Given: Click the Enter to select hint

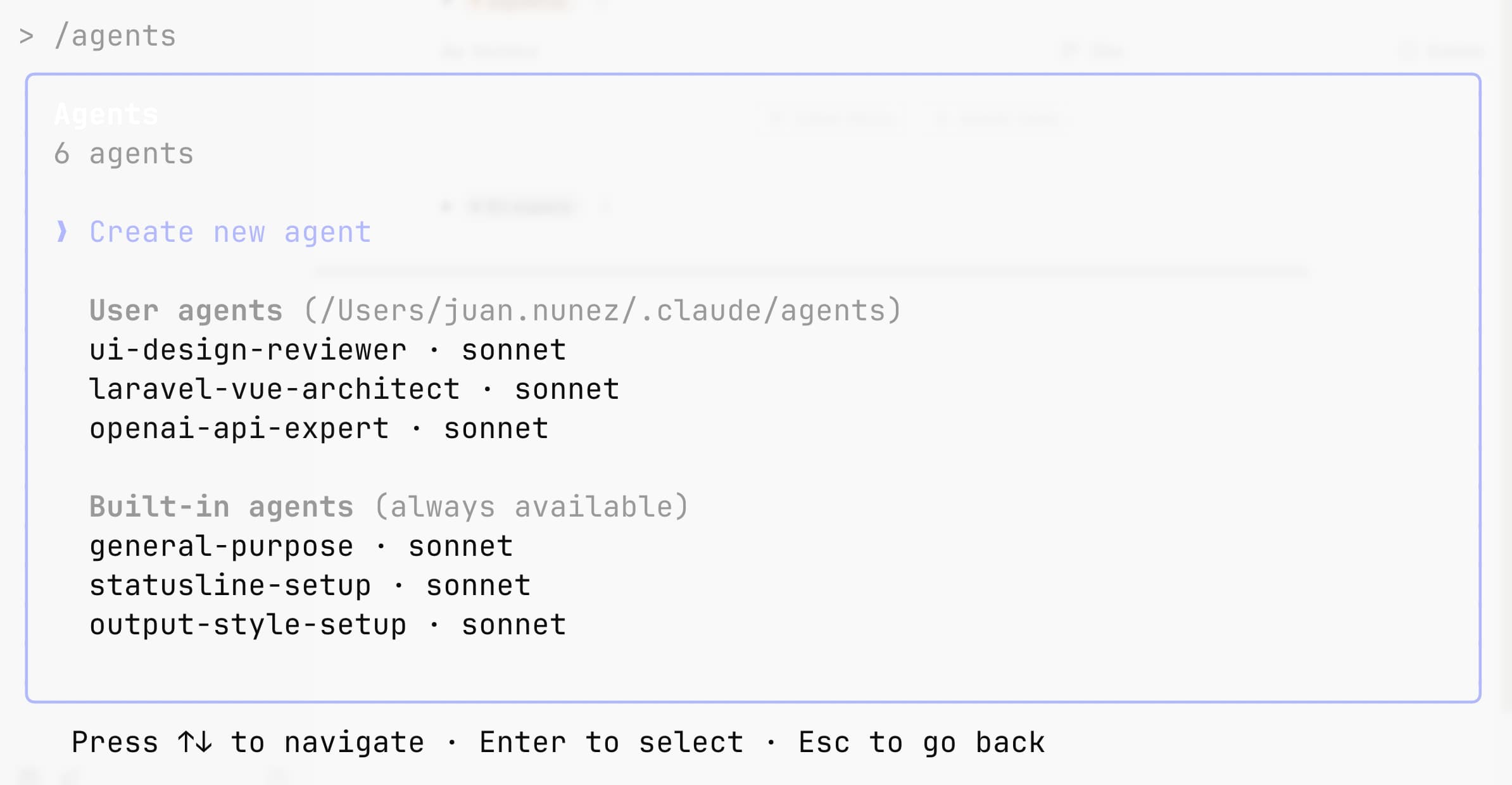Looking at the screenshot, I should [x=611, y=743].
